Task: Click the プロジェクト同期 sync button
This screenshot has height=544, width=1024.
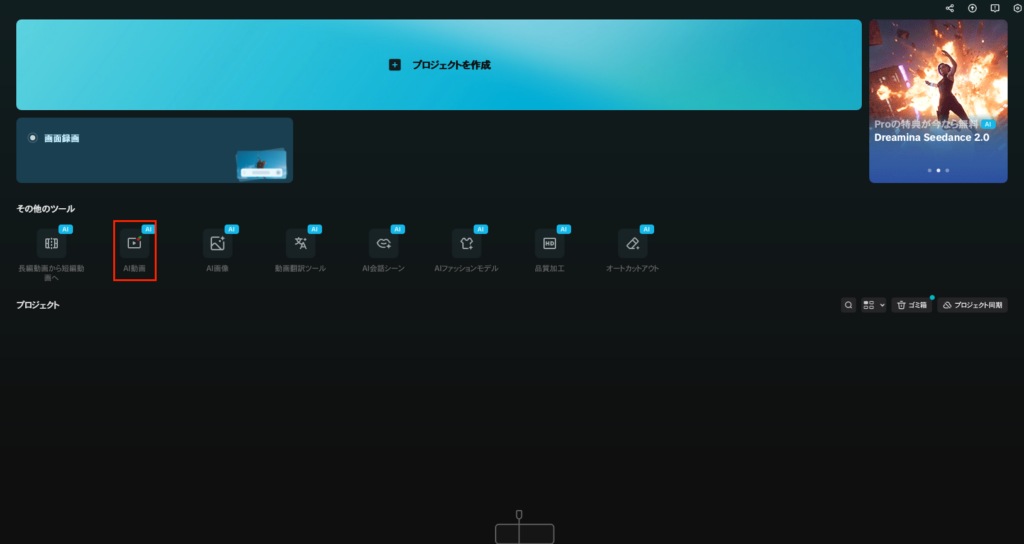Action: [x=972, y=305]
